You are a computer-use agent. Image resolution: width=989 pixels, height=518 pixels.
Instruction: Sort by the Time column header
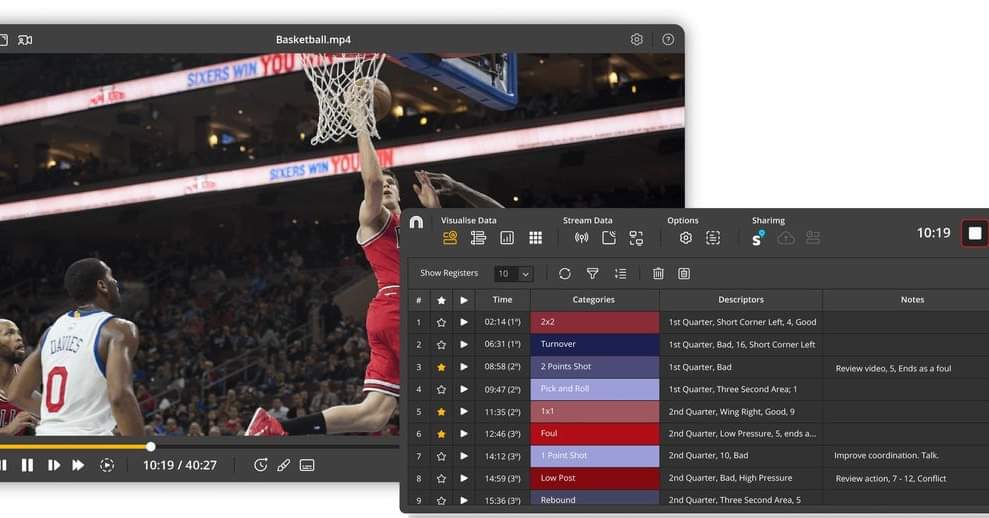(x=503, y=300)
